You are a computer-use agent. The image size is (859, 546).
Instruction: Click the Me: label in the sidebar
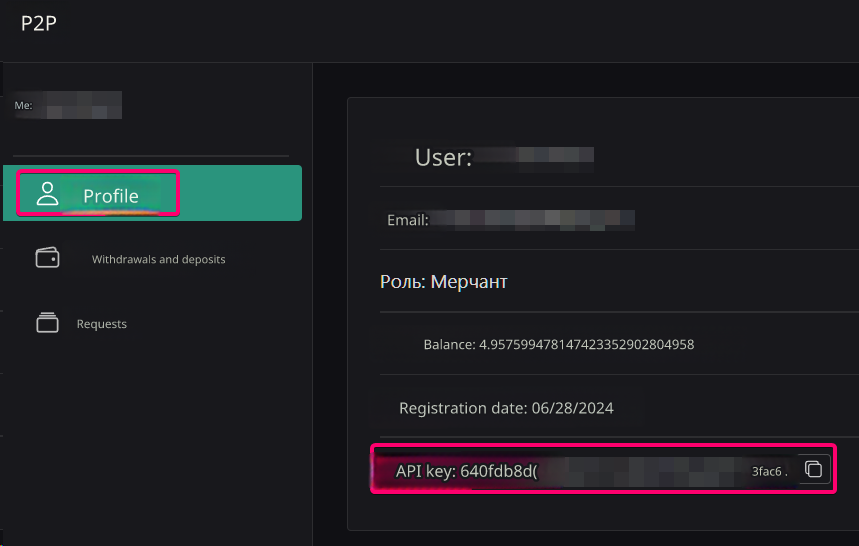click(x=23, y=105)
